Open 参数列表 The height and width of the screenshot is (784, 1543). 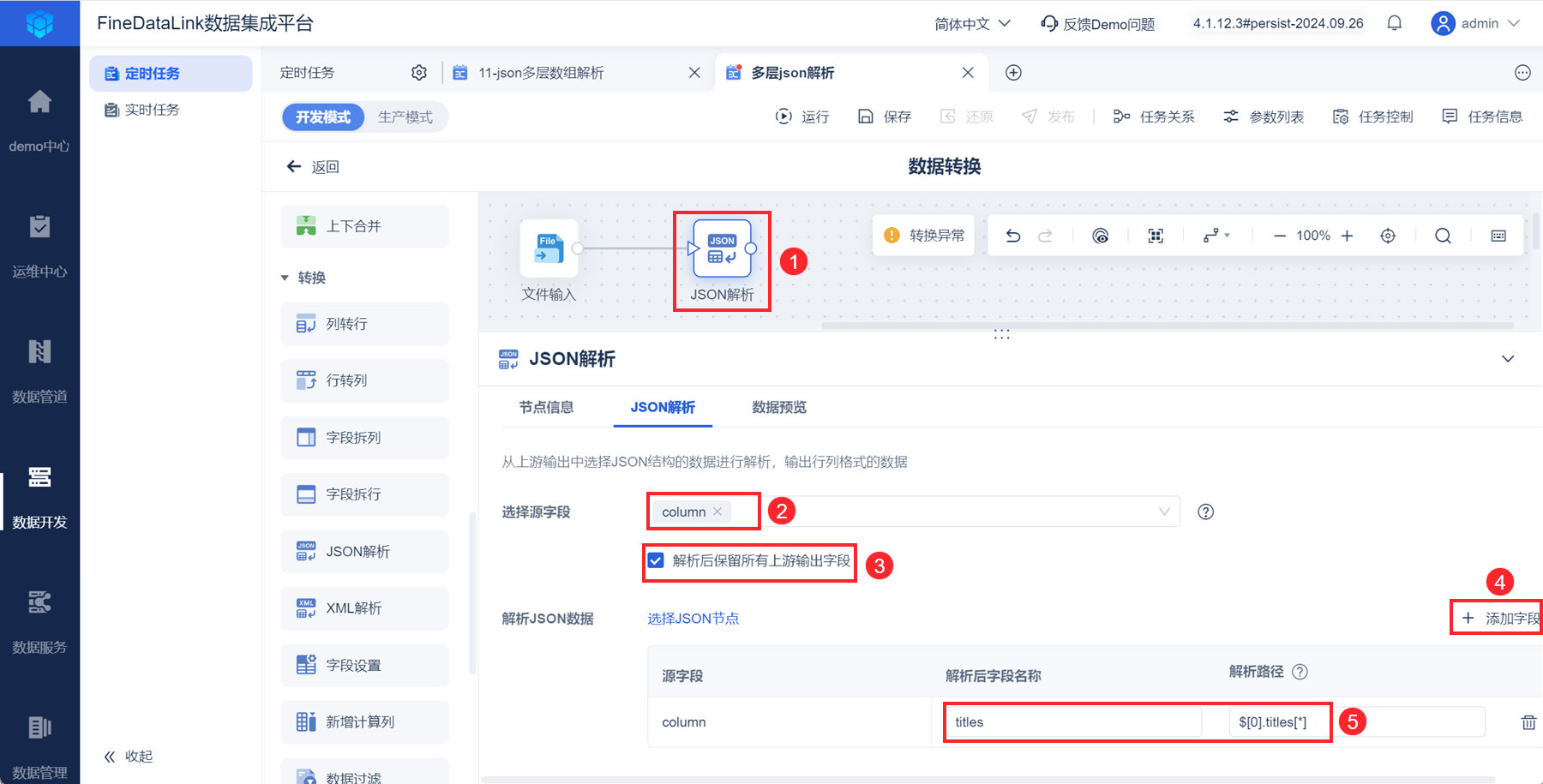pos(1264,117)
